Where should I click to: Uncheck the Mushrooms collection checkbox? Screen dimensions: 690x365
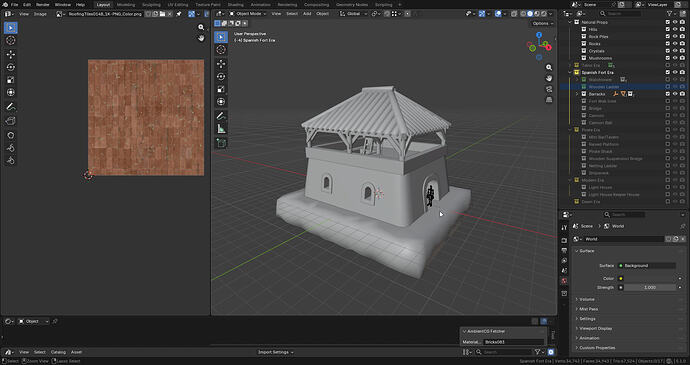[668, 58]
